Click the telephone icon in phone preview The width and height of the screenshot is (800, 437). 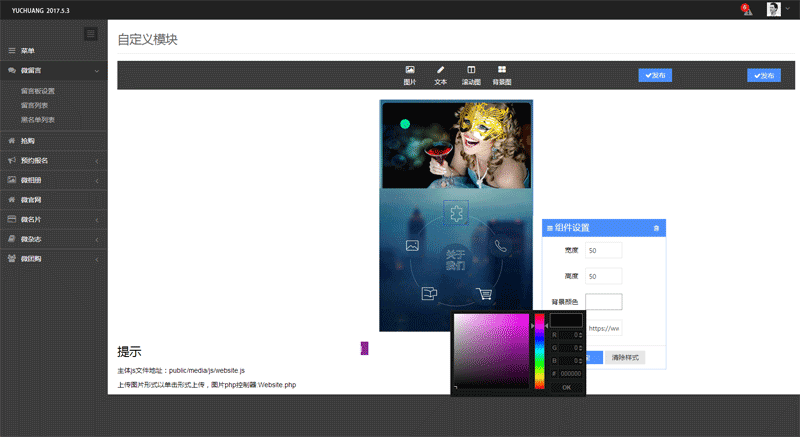pos(501,245)
